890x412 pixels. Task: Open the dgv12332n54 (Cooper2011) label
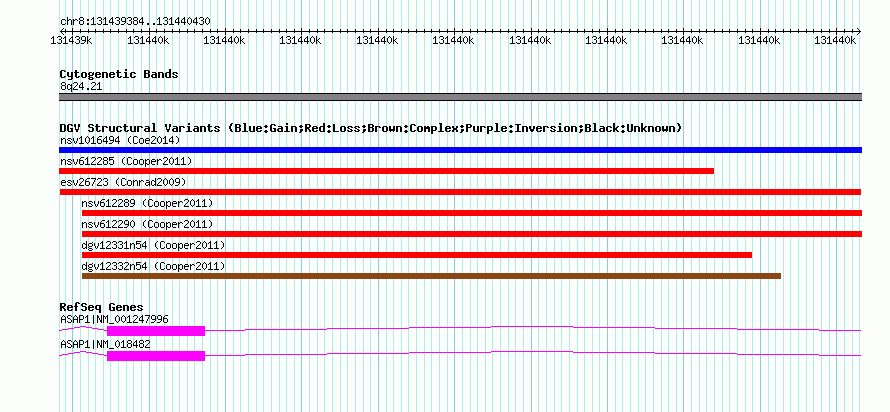[153, 266]
